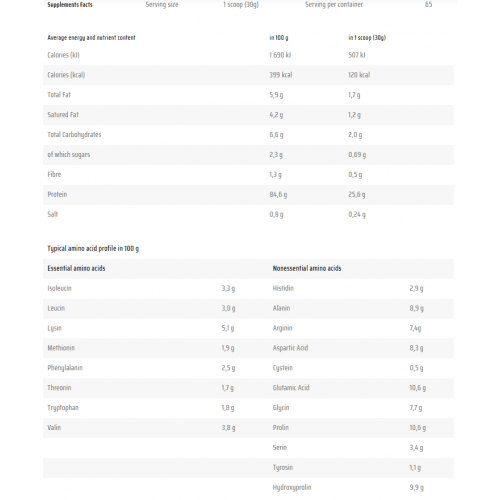Screen dimensions: 500x500
Task: Select the Hydroxyprolin 9,9 g value
Action: (x=417, y=488)
